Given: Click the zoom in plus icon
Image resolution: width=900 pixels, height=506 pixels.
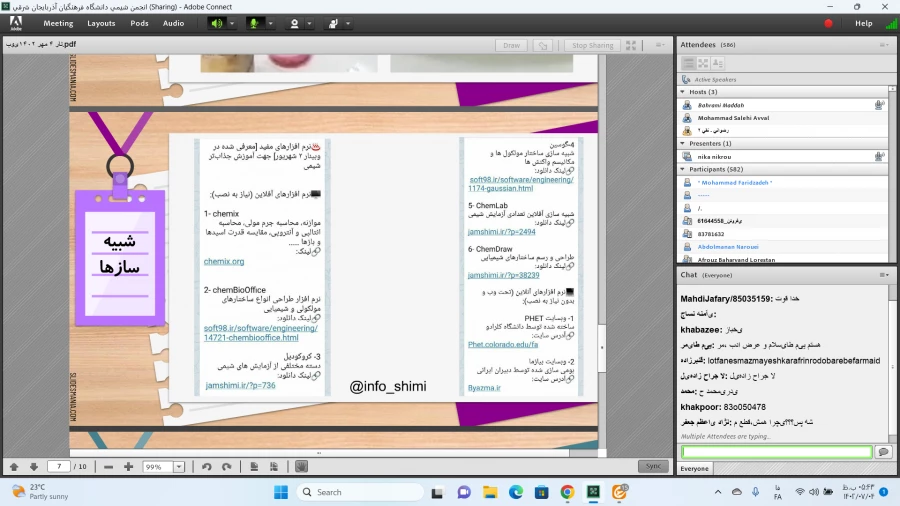Looking at the screenshot, I should click(x=128, y=466).
